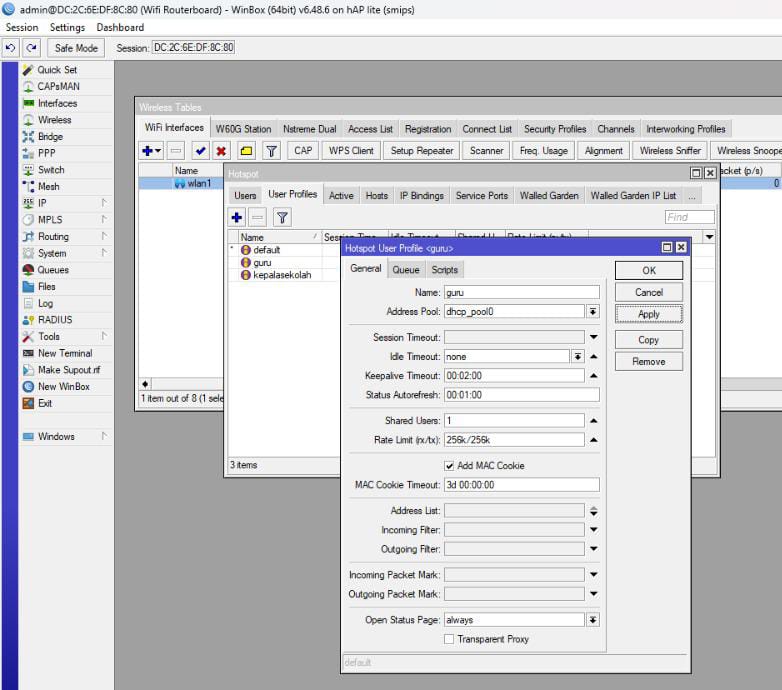Screen dimensions: 782x690
Task: Enable the Transparent Proxy checkbox
Action: (449, 639)
